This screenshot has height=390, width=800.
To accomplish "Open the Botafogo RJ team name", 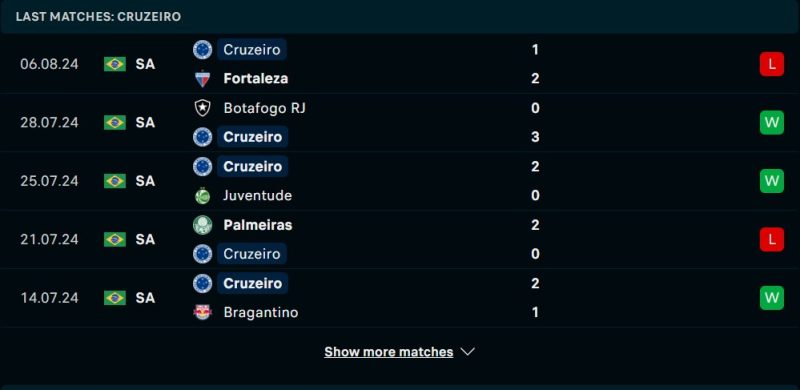I will (264, 108).
